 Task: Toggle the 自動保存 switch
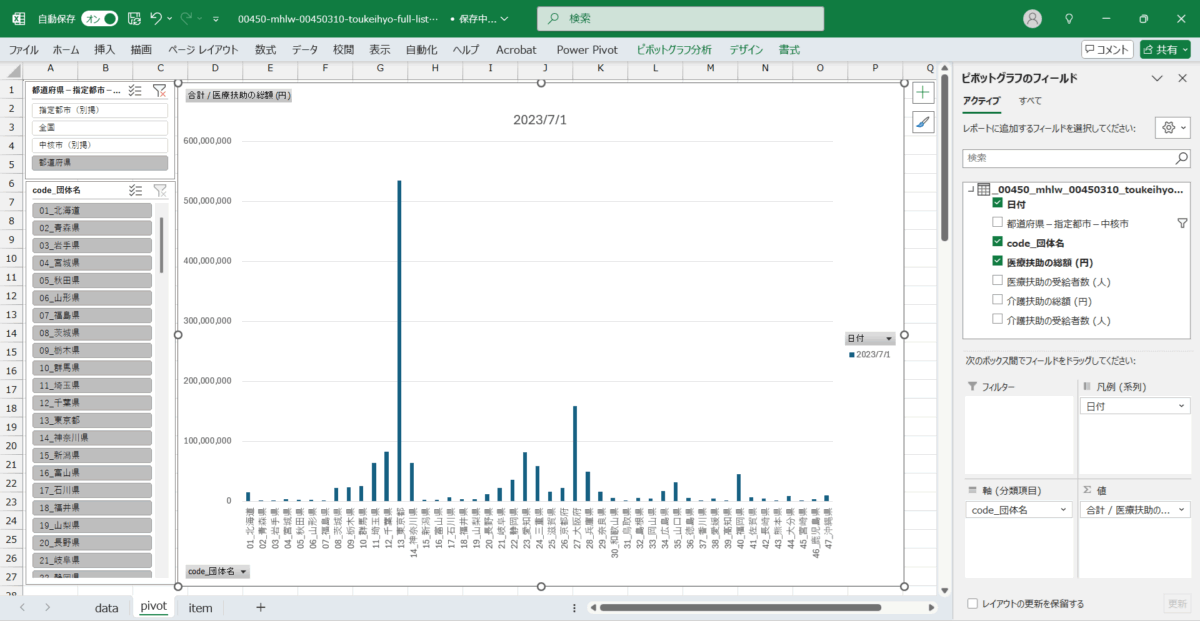coord(99,18)
